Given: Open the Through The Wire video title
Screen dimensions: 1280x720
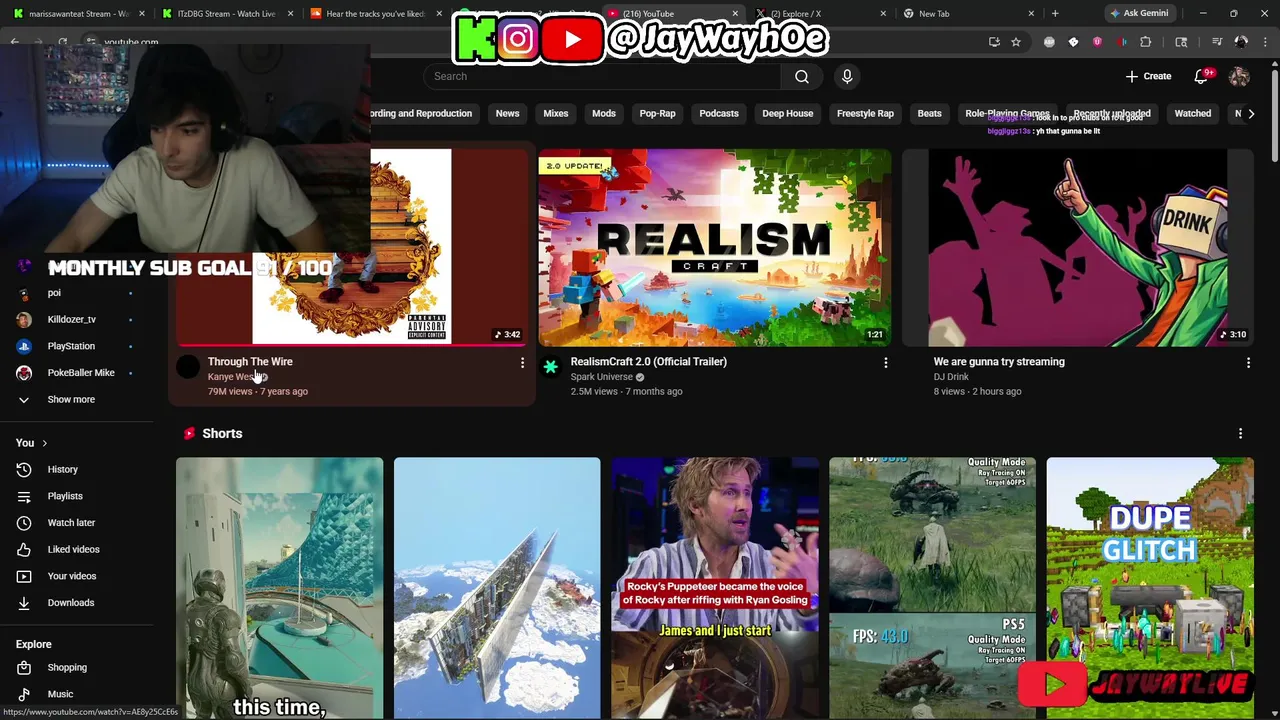Looking at the screenshot, I should pos(250,362).
